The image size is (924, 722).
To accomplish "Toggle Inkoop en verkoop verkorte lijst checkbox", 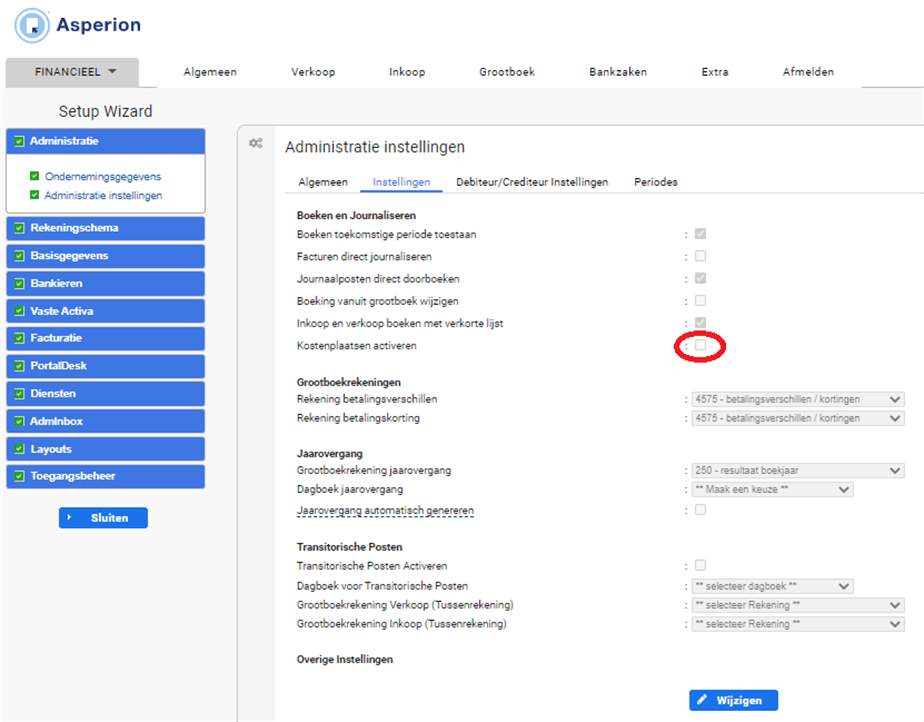I will pyautogui.click(x=700, y=322).
